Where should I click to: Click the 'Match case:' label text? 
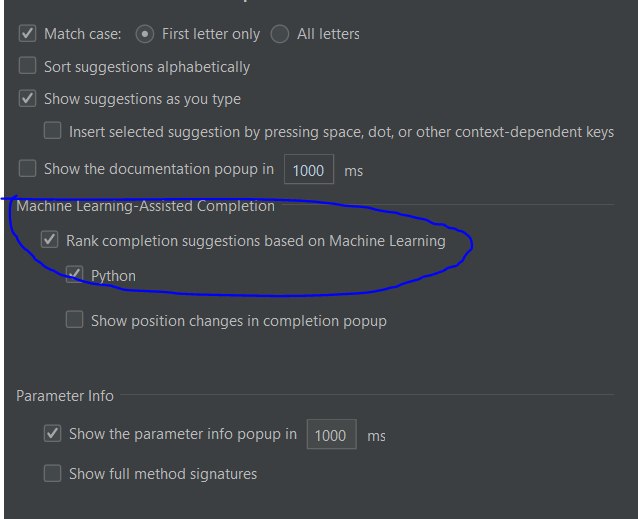click(82, 34)
